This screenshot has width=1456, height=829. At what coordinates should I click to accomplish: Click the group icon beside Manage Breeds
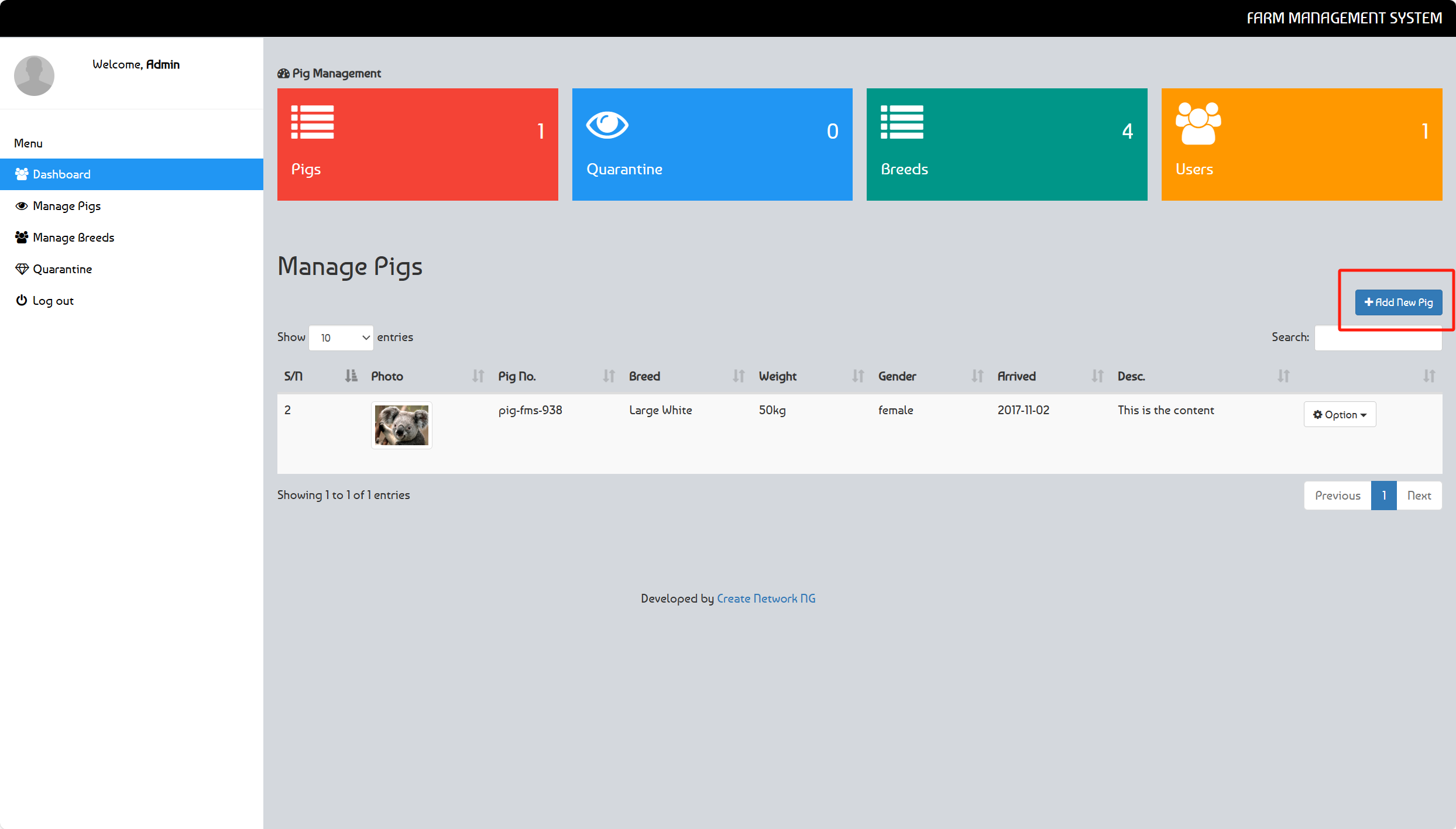[22, 237]
